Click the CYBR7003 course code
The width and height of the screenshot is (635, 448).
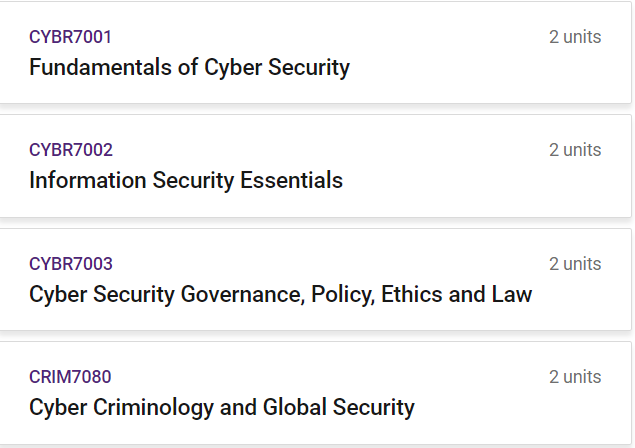tap(70, 264)
